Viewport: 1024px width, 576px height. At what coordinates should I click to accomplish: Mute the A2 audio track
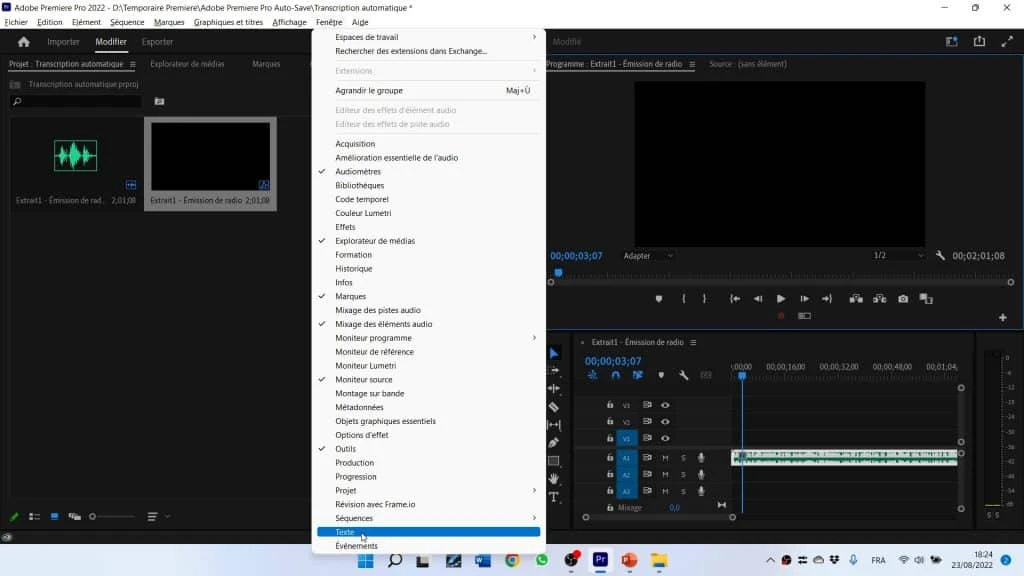point(665,475)
